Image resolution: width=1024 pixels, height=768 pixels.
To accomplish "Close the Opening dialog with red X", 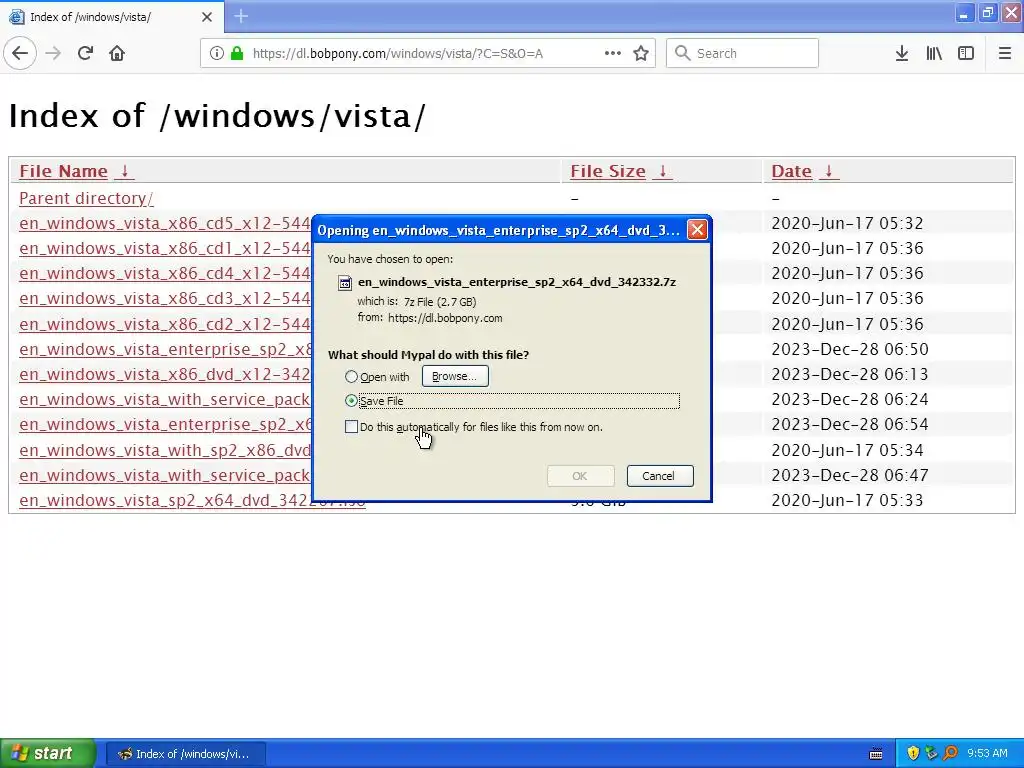I will pyautogui.click(x=697, y=230).
